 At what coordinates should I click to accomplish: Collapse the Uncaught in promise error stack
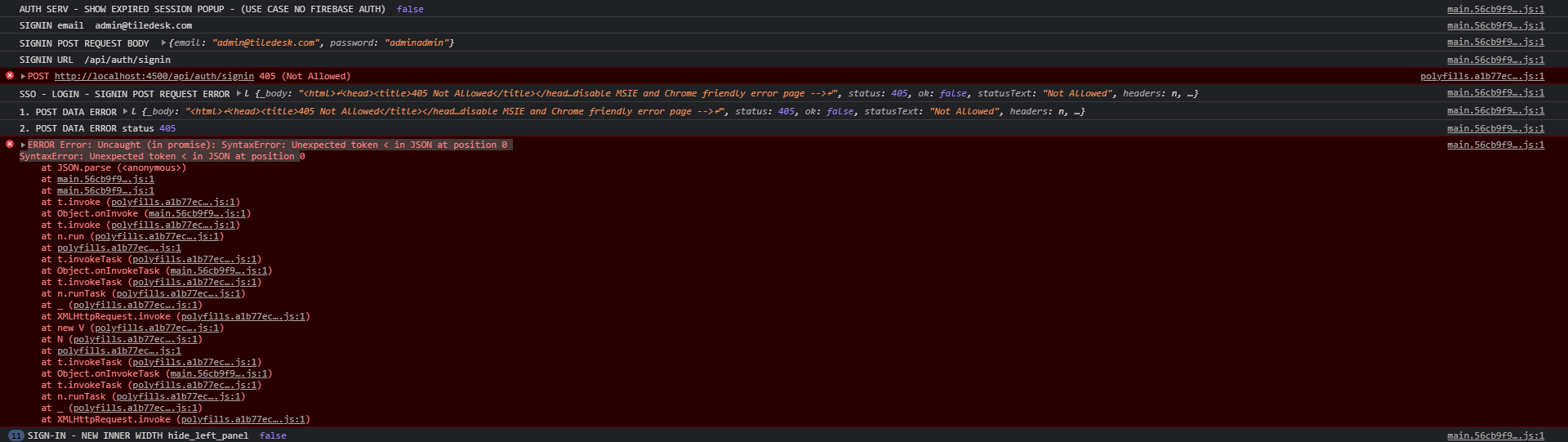click(x=23, y=145)
